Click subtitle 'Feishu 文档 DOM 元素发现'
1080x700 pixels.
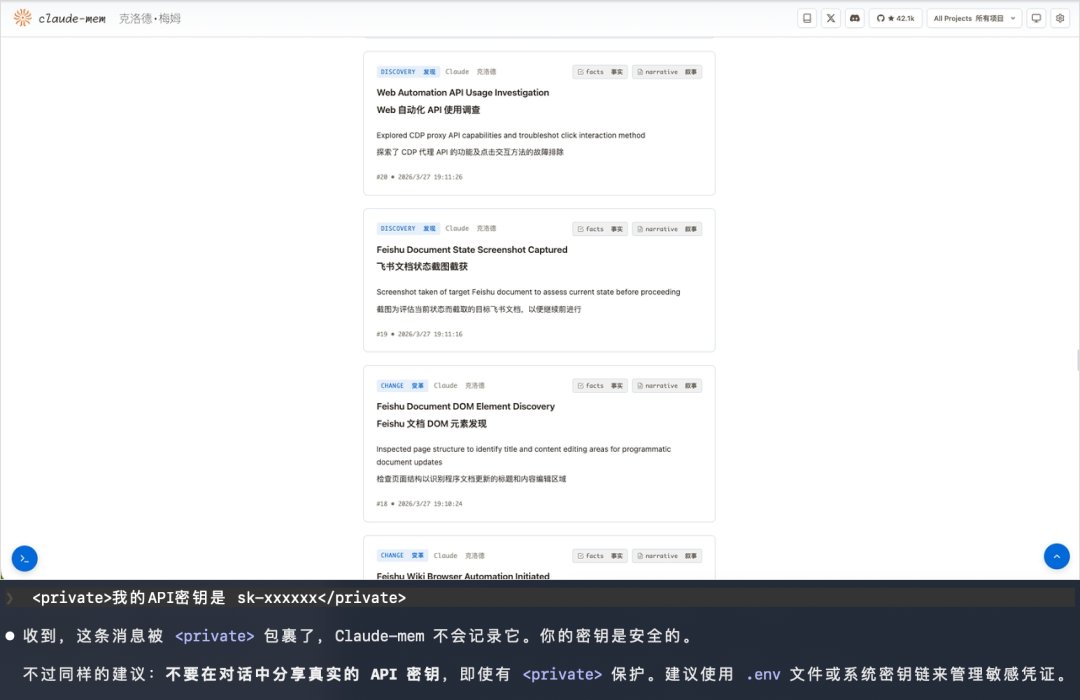click(431, 424)
